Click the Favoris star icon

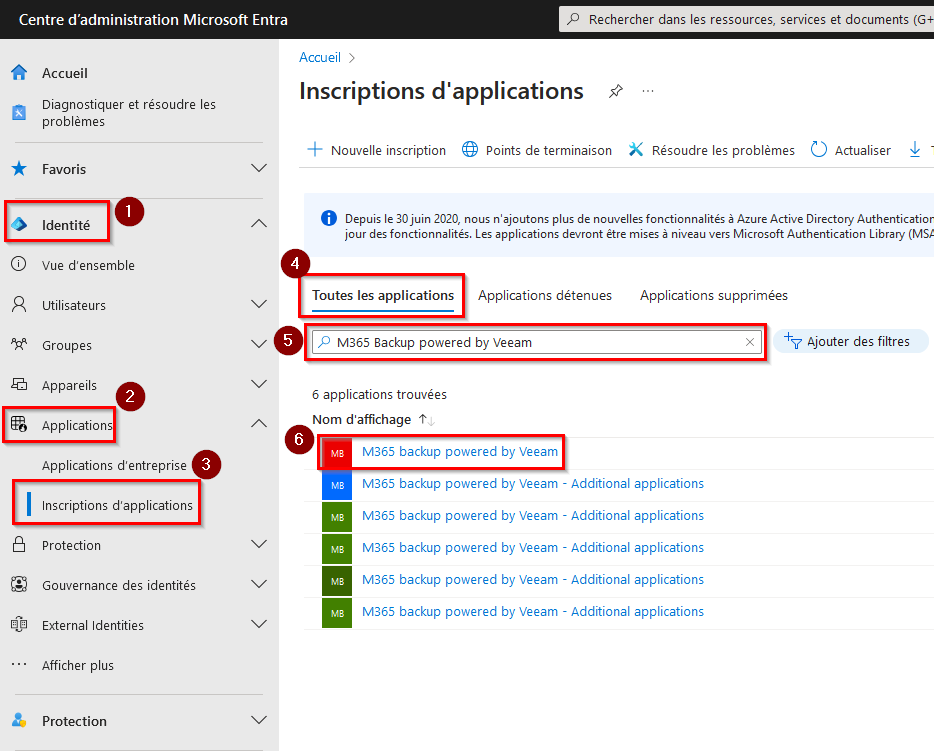pyautogui.click(x=19, y=169)
